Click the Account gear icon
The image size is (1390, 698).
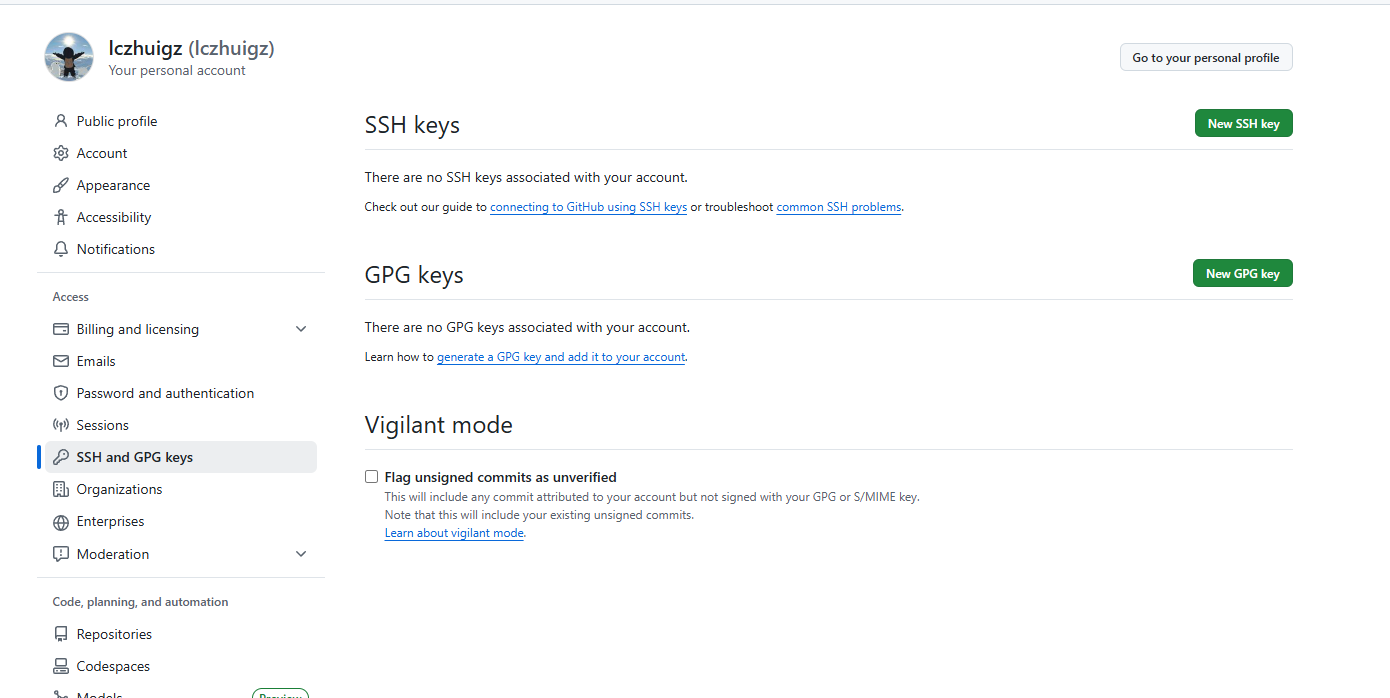pos(61,153)
